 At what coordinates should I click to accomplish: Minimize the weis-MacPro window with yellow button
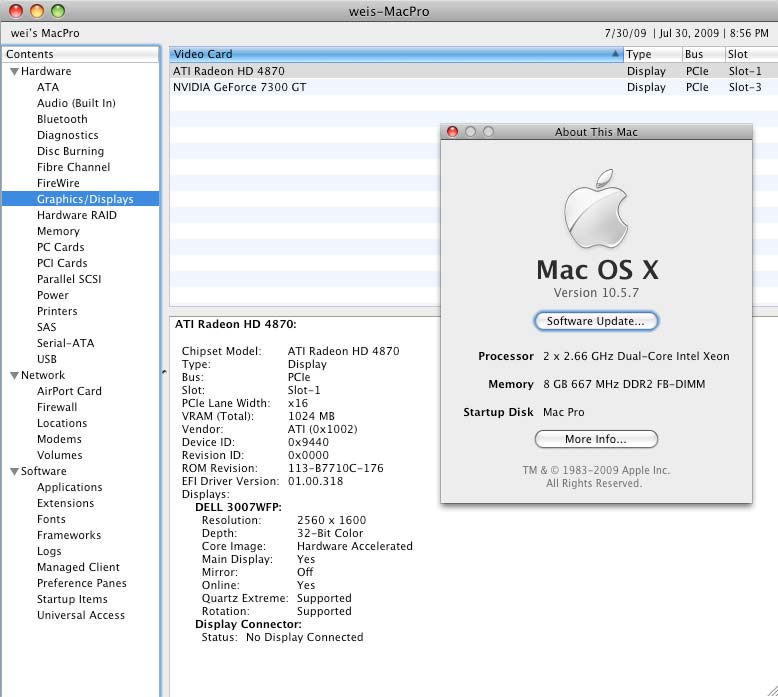(37, 11)
